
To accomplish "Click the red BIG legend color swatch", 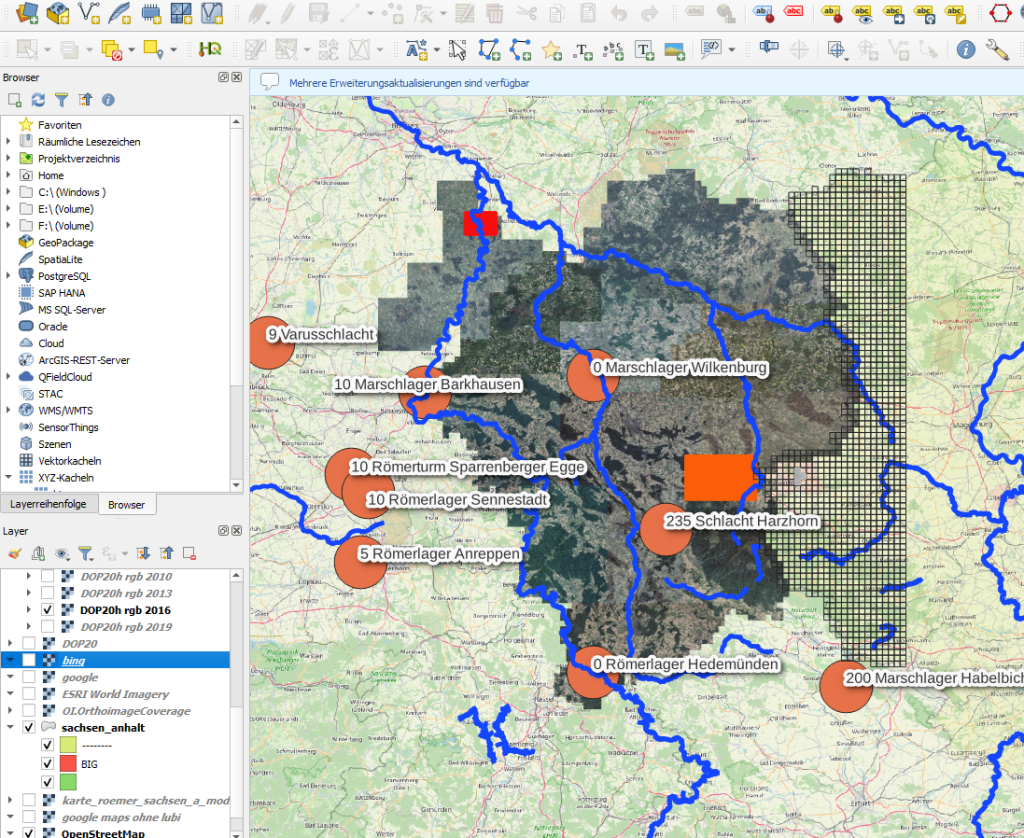I will 68,763.
